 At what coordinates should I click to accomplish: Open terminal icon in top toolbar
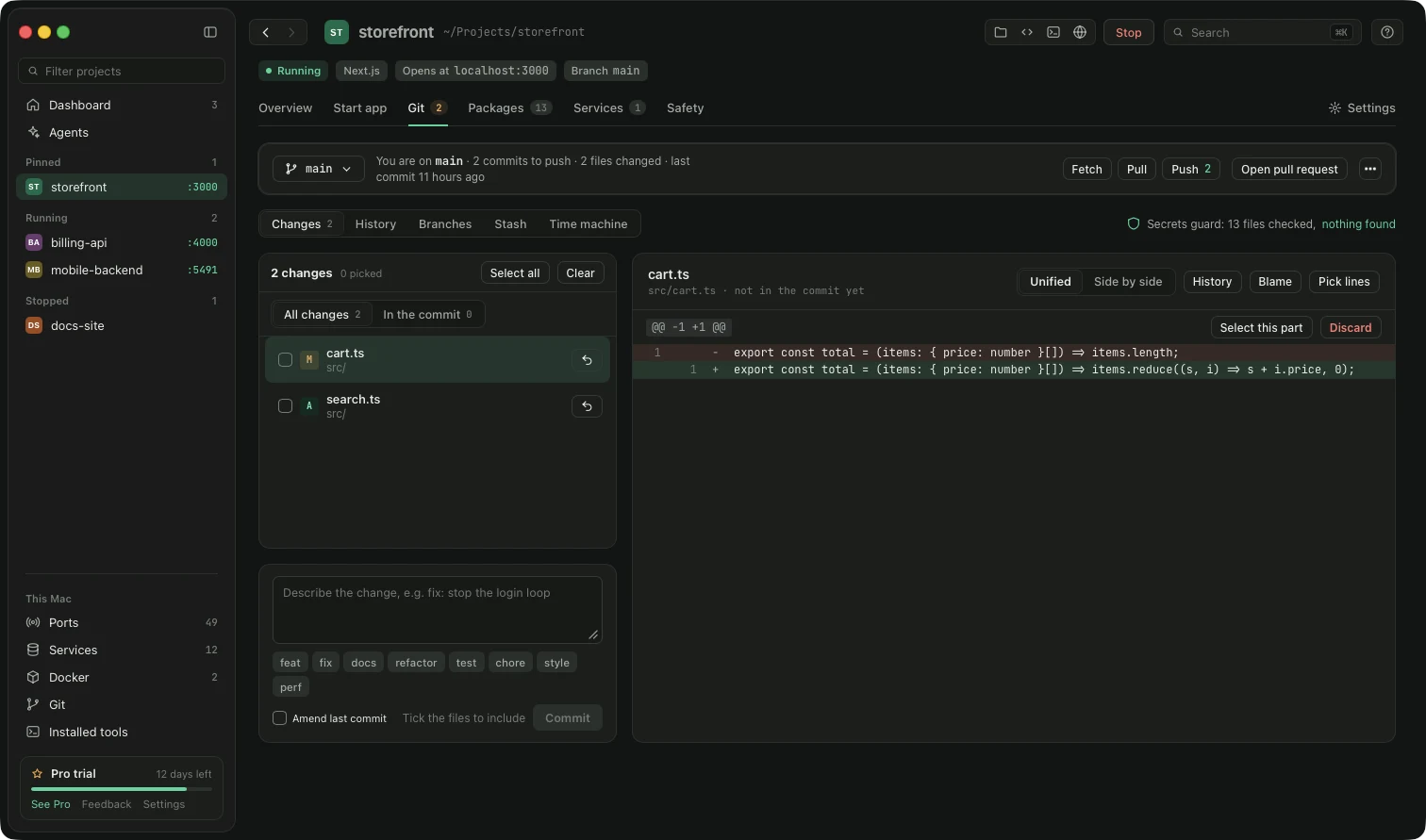click(1053, 32)
